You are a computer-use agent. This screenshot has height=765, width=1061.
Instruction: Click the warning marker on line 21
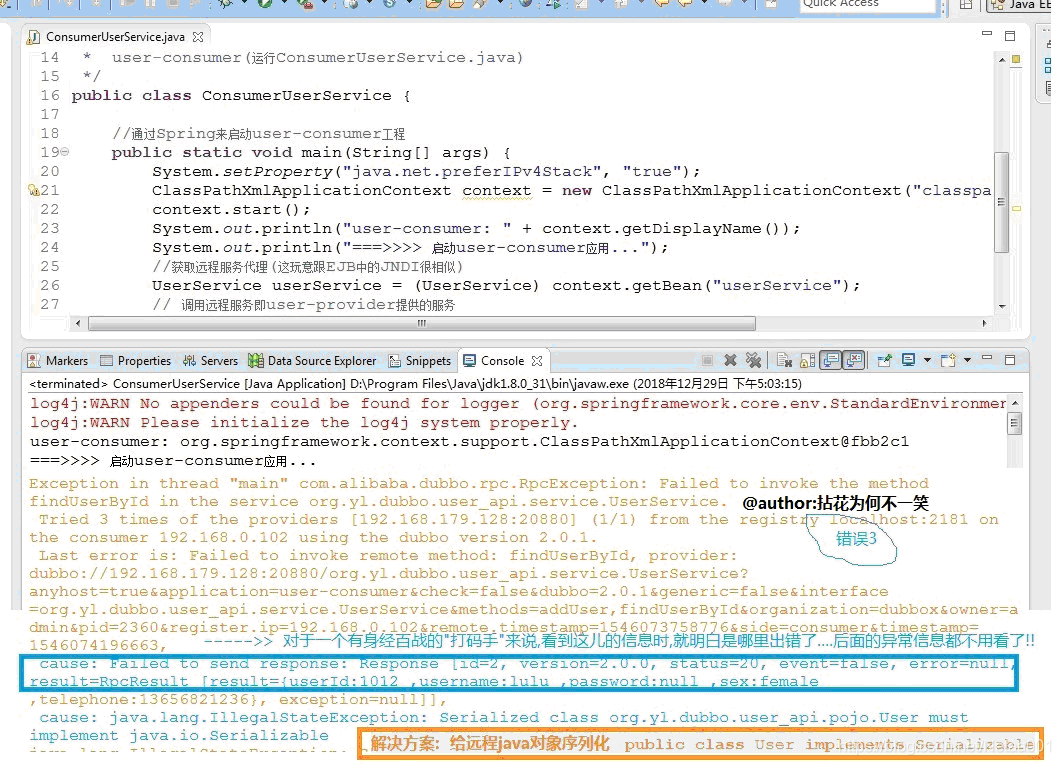33,190
